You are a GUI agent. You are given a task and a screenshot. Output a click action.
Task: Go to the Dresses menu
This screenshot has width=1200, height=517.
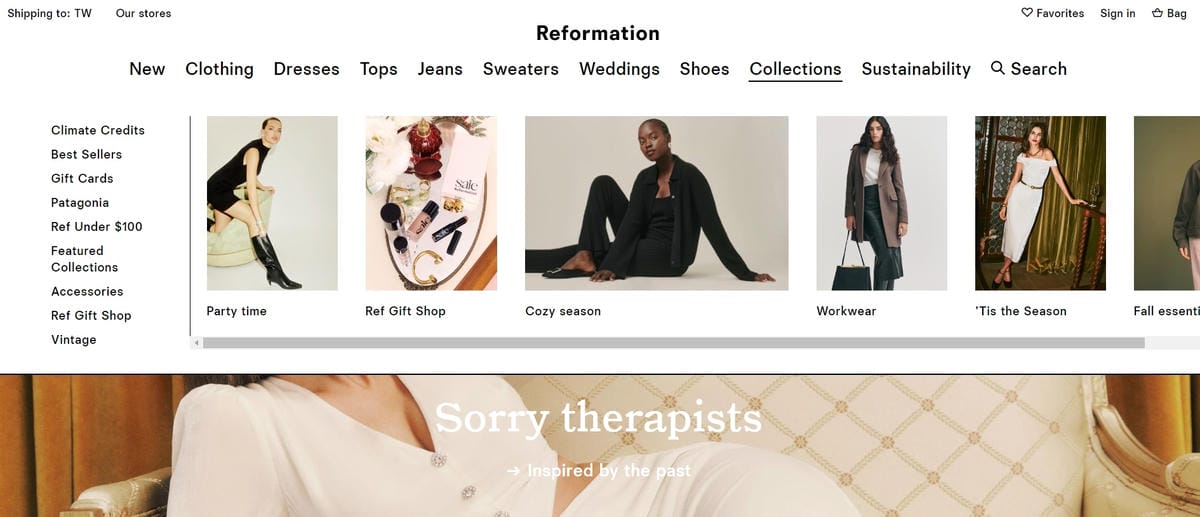coord(306,69)
